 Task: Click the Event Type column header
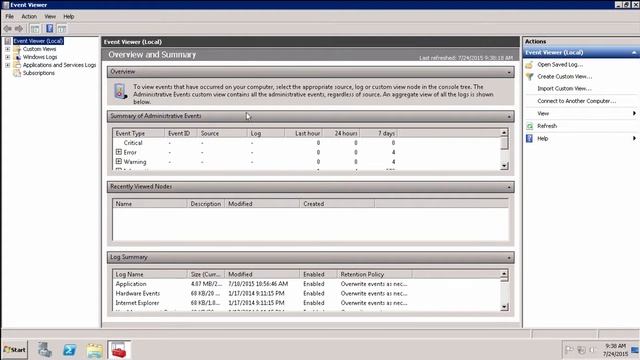138,133
